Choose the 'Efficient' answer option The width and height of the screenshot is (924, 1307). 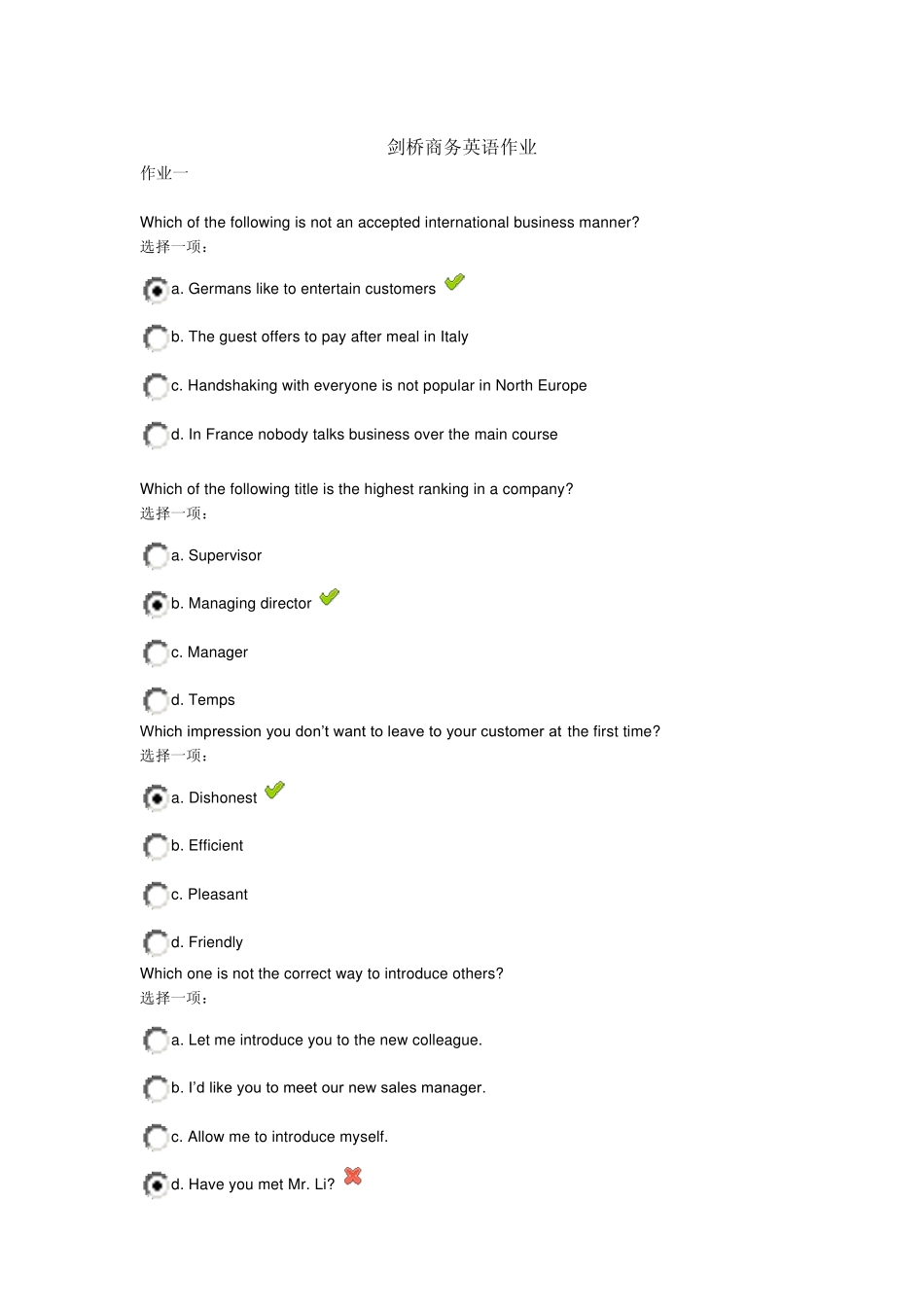156,846
